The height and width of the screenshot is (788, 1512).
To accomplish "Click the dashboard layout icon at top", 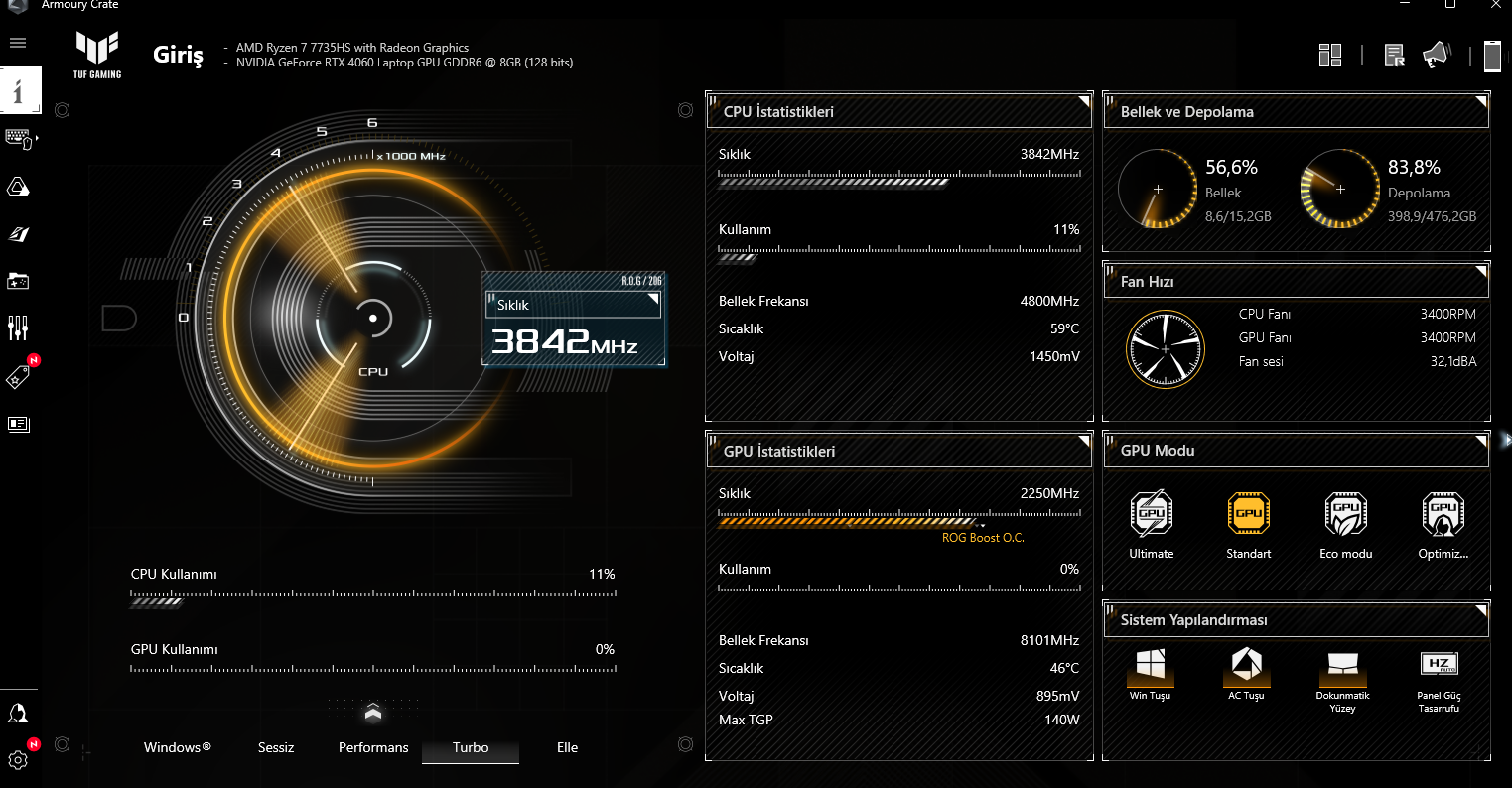I will [x=1330, y=55].
